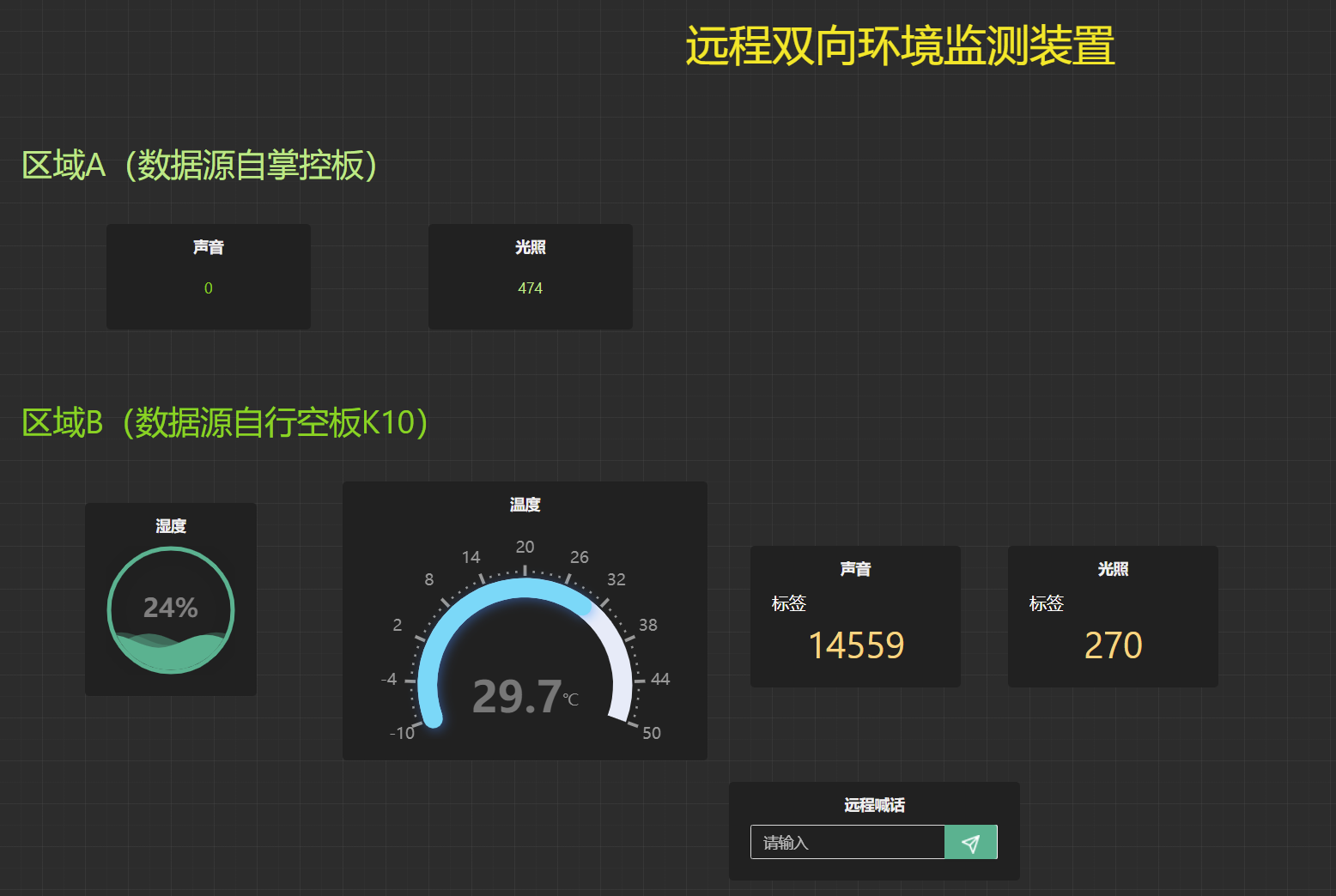
Task: Click the Area A 声音 value 0
Action: [x=209, y=288]
